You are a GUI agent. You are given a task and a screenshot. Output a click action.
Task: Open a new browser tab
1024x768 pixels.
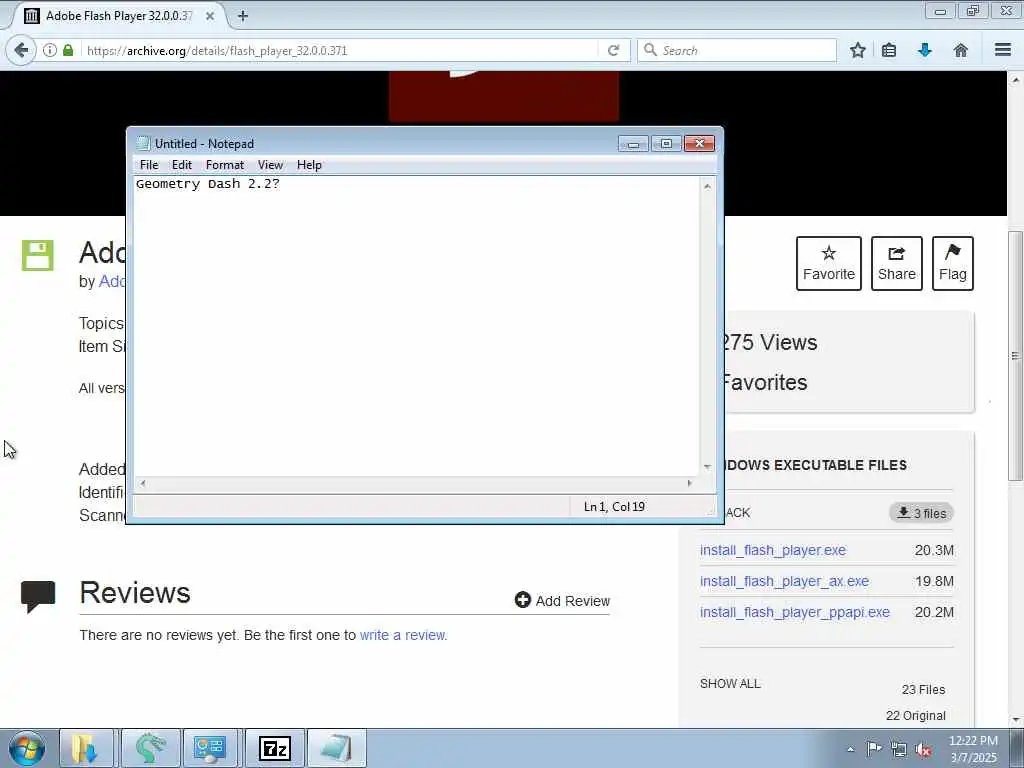click(x=242, y=16)
